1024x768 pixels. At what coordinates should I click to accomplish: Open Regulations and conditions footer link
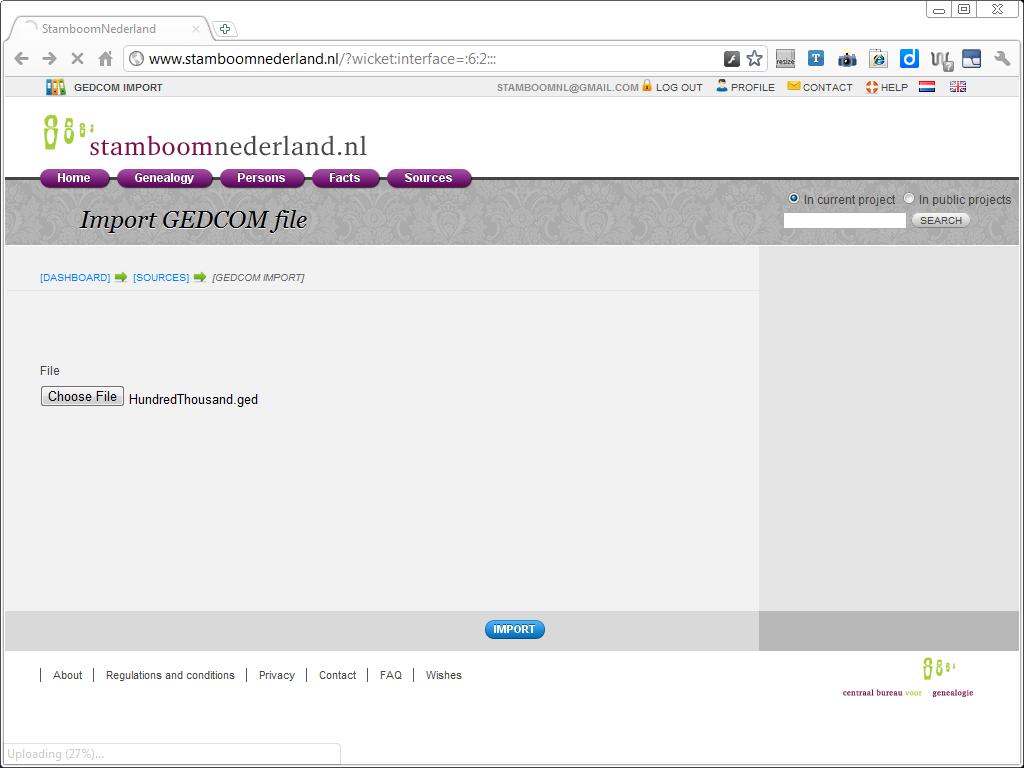coord(170,675)
